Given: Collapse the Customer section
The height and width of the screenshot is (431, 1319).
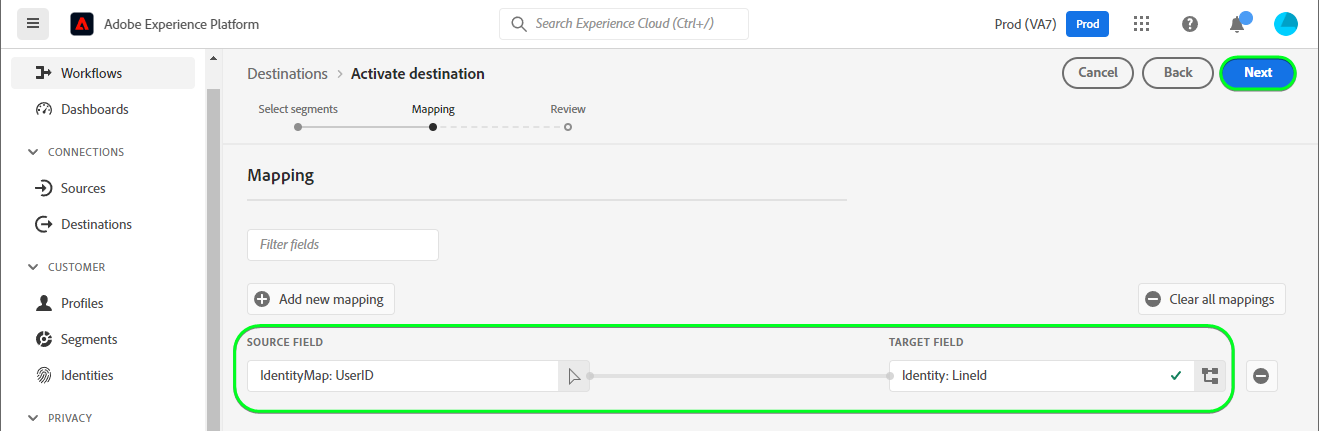Looking at the screenshot, I should (x=32, y=267).
